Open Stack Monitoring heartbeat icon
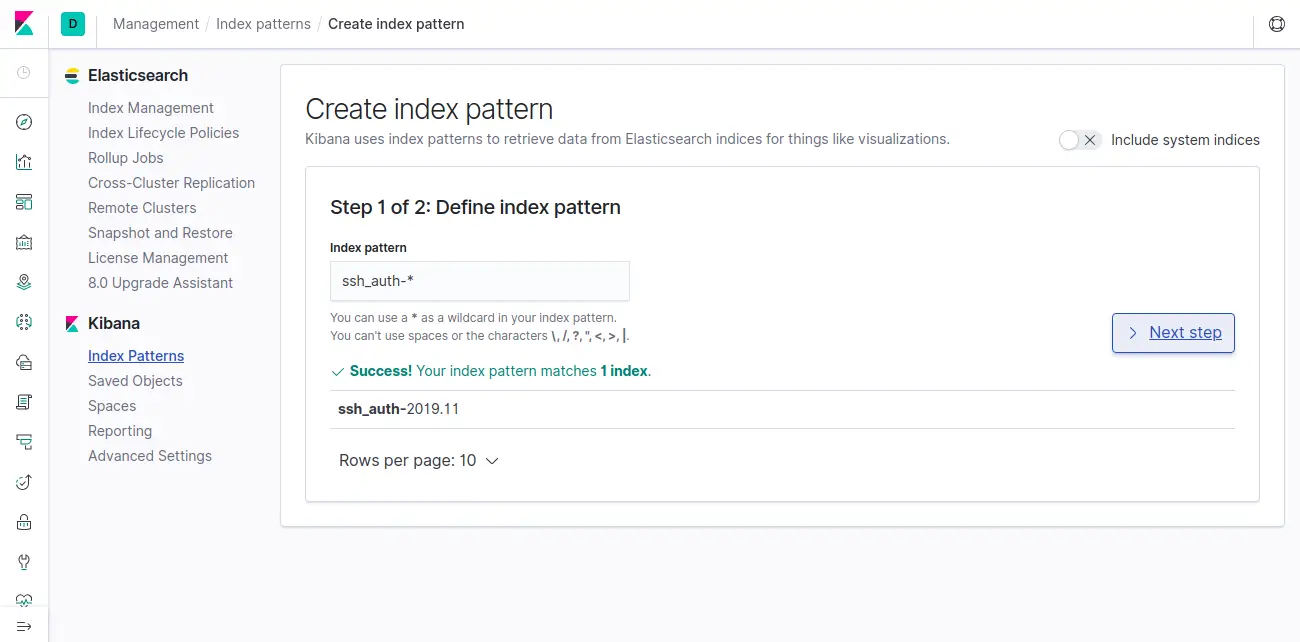 point(24,601)
